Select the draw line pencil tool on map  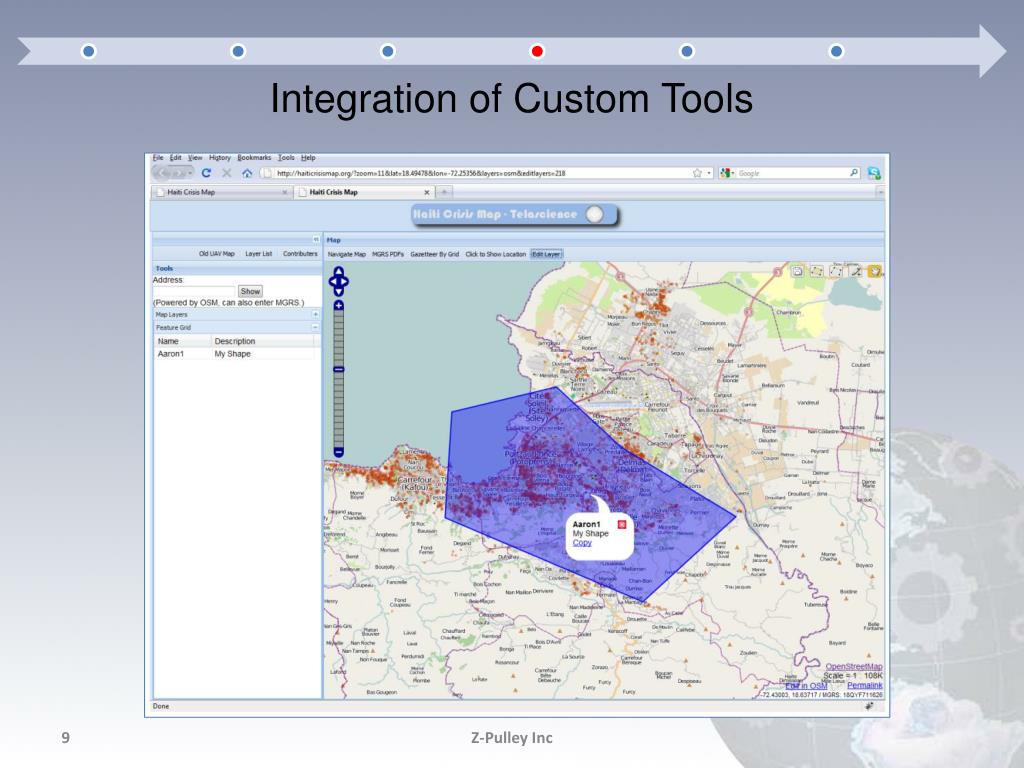pos(856,270)
